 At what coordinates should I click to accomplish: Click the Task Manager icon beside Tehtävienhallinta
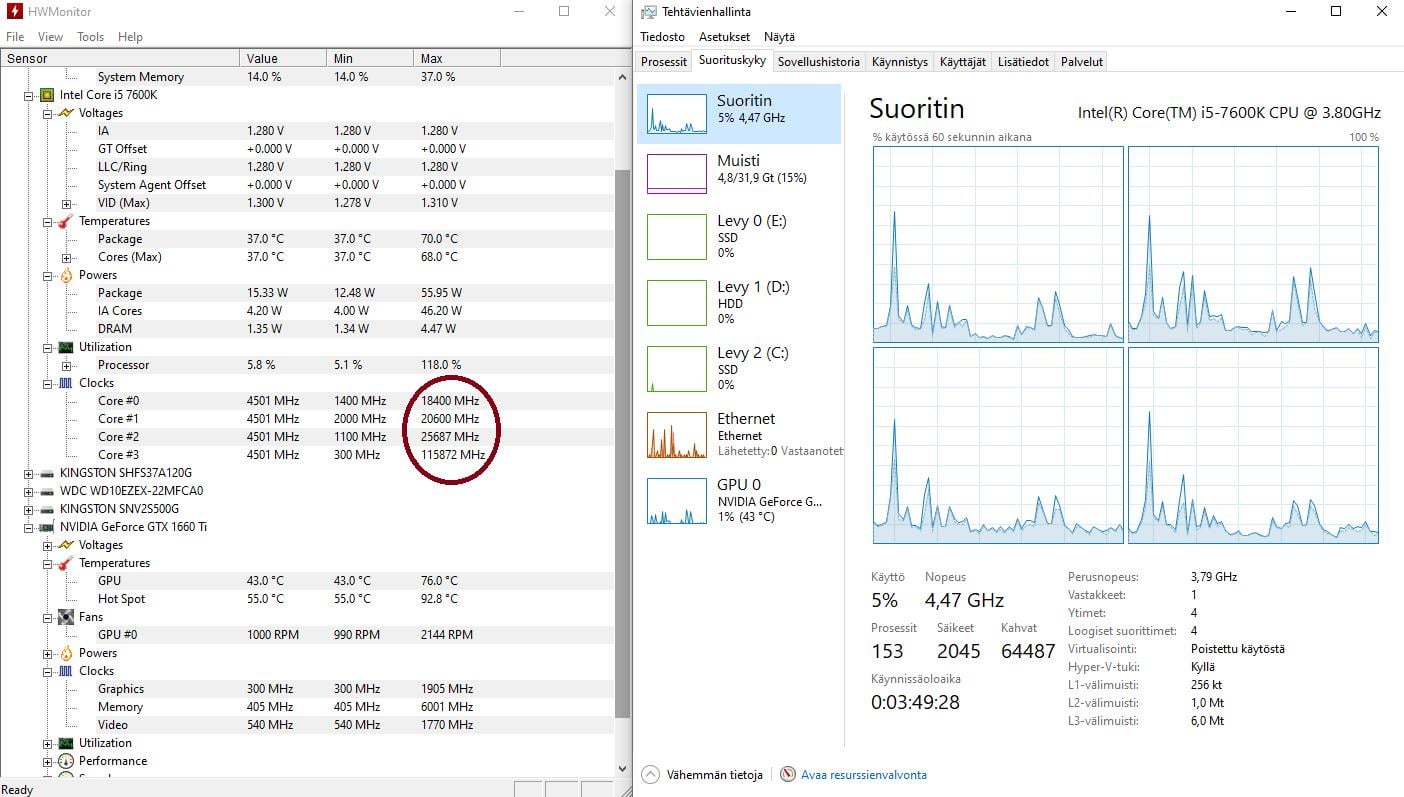[647, 12]
